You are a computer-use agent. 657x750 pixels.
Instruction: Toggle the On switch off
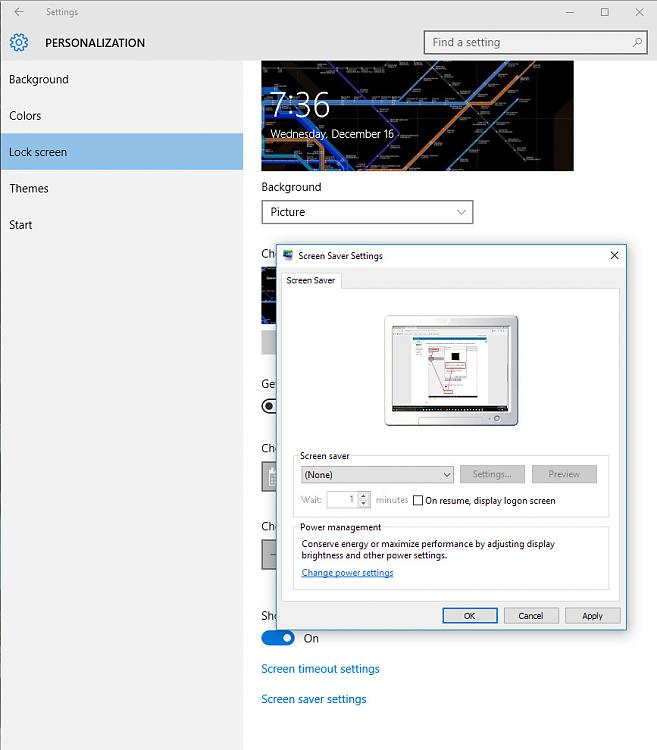pyautogui.click(x=278, y=638)
